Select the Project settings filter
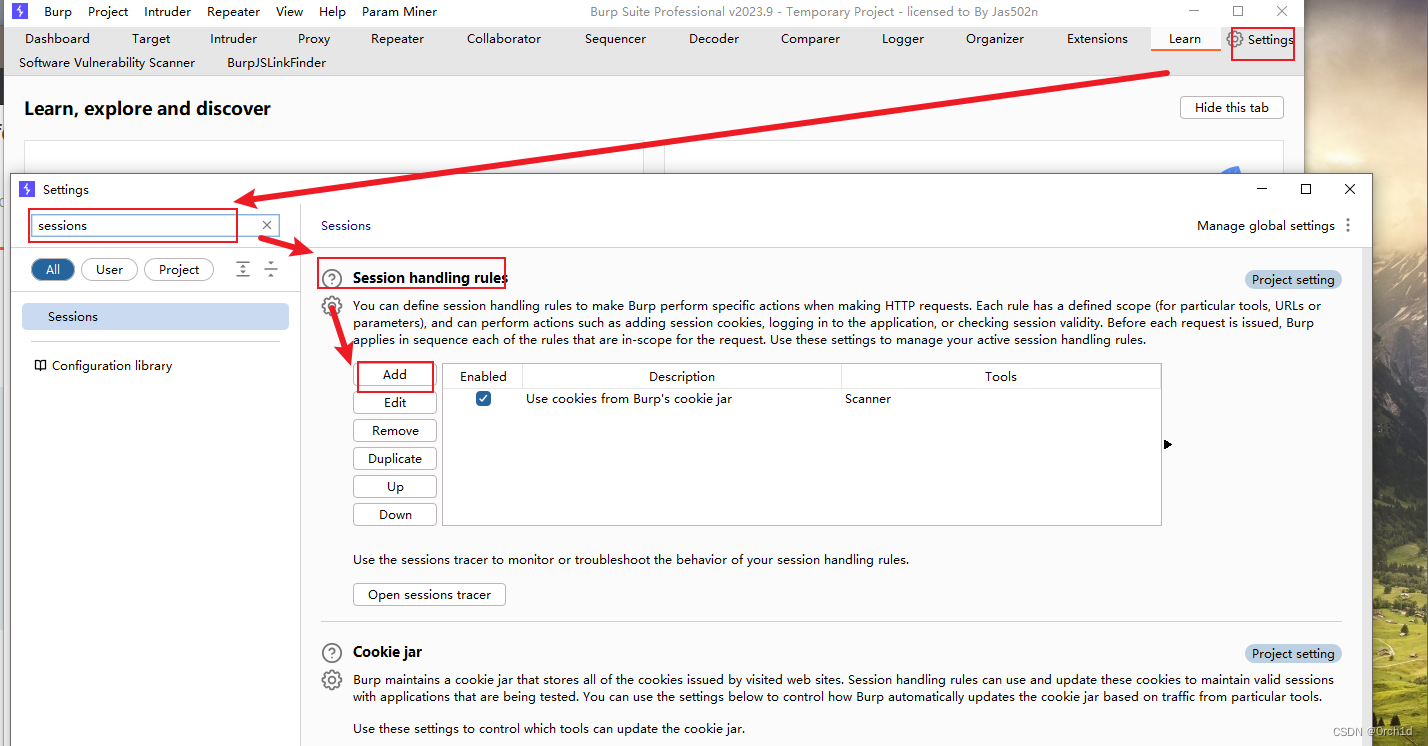Screen dimensions: 1428x746 click(179, 269)
